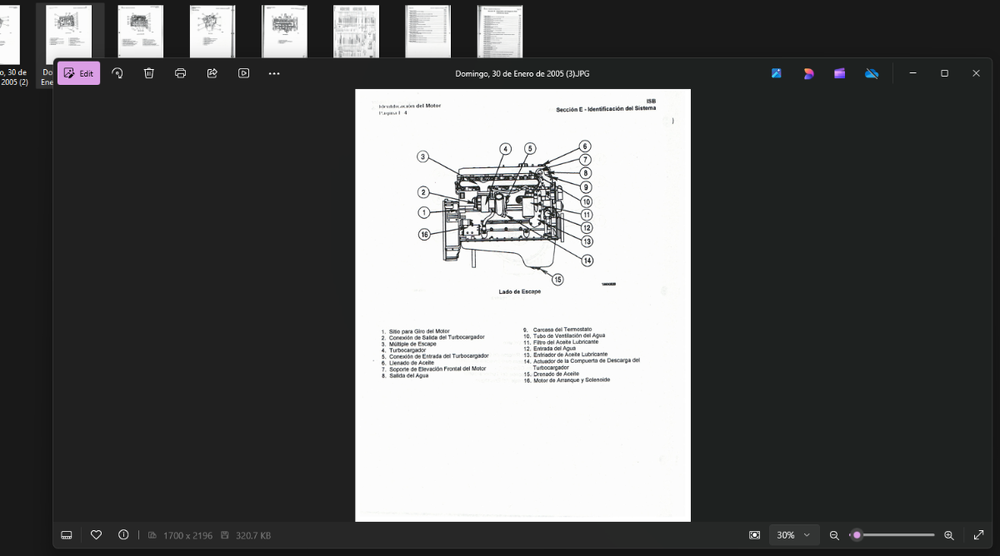Screen dimensions: 1000x556
Task: Enter full screen with the expand arrows icon
Action: coord(978,535)
